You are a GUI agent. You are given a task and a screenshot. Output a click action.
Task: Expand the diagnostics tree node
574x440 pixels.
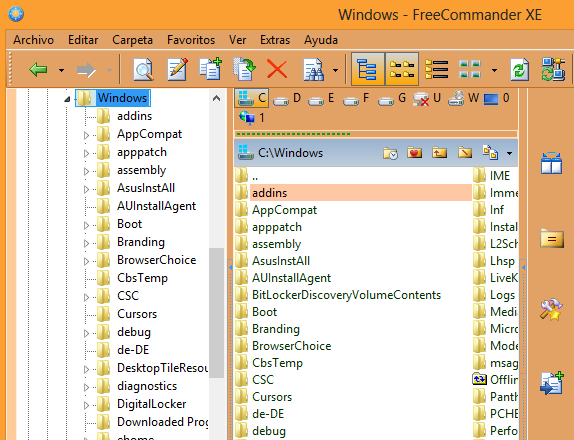pyautogui.click(x=86, y=387)
